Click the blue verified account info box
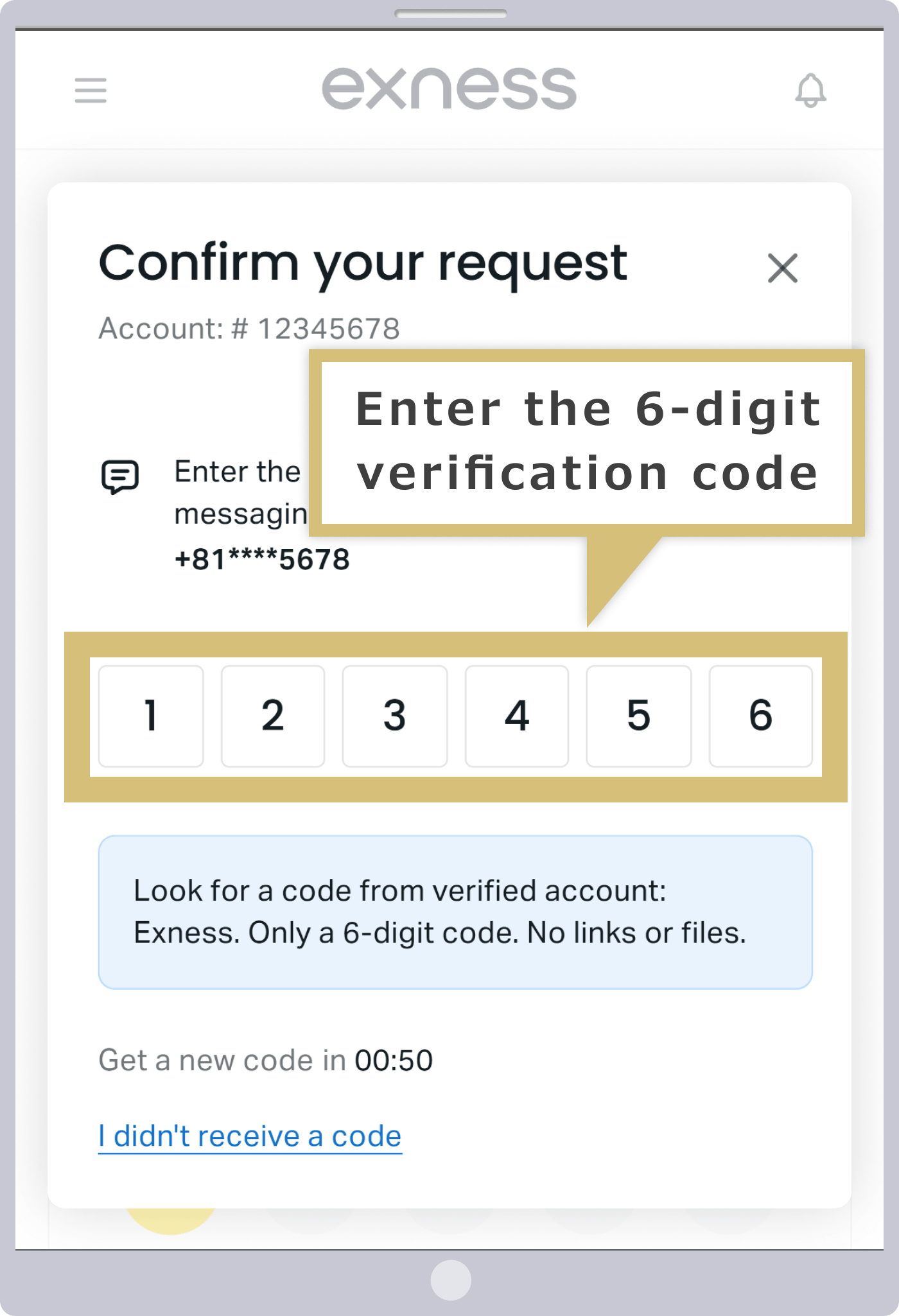Viewport: 899px width, 1316px height. tap(455, 912)
